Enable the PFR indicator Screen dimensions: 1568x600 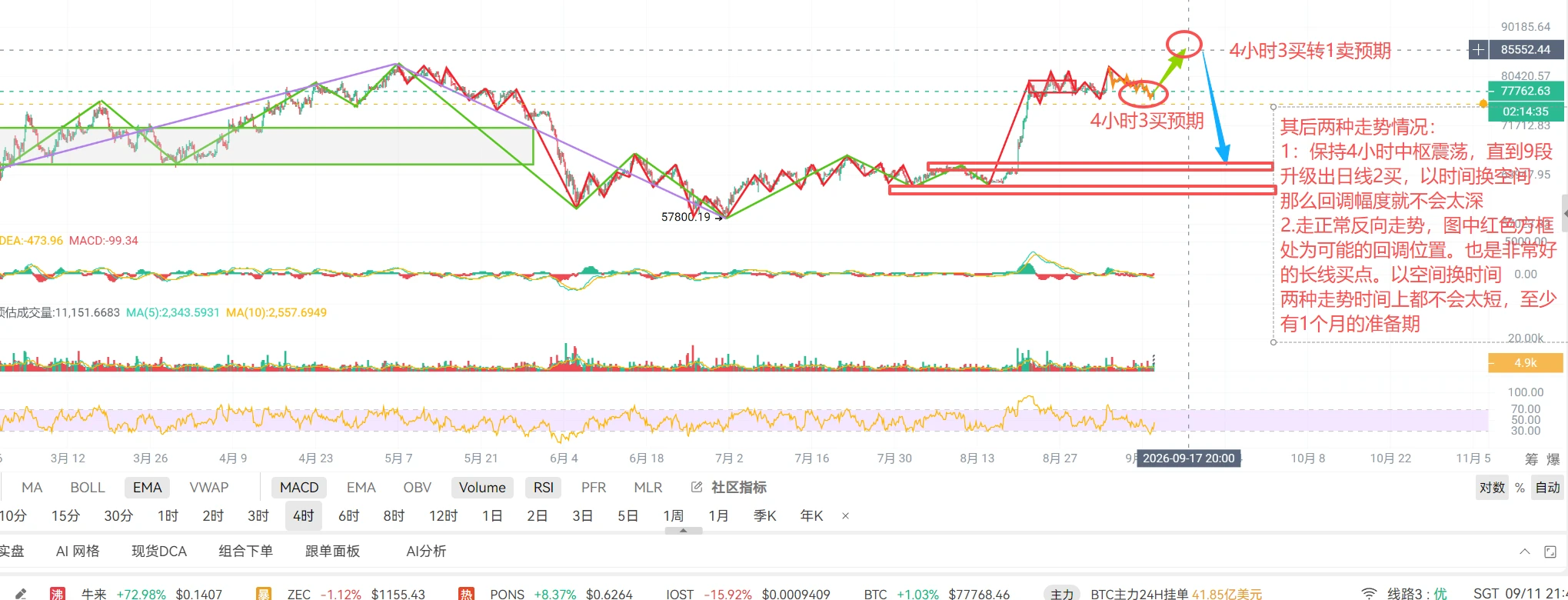(594, 488)
